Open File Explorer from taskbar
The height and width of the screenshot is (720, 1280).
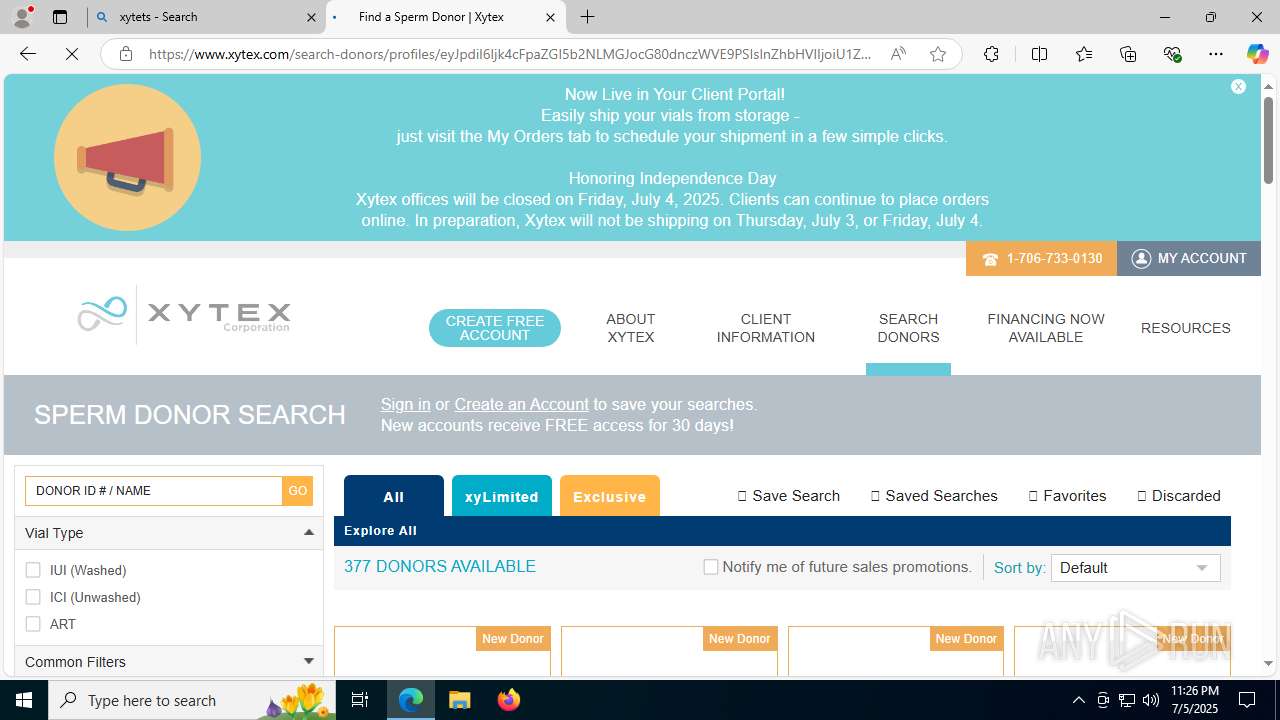coord(459,700)
